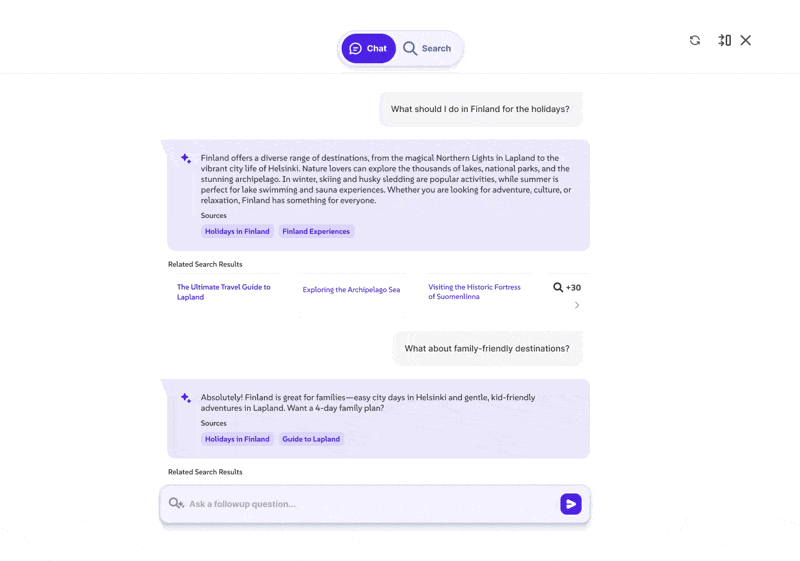Open Visiting the Historic Fortress of Suomenlinna link

[474, 292]
